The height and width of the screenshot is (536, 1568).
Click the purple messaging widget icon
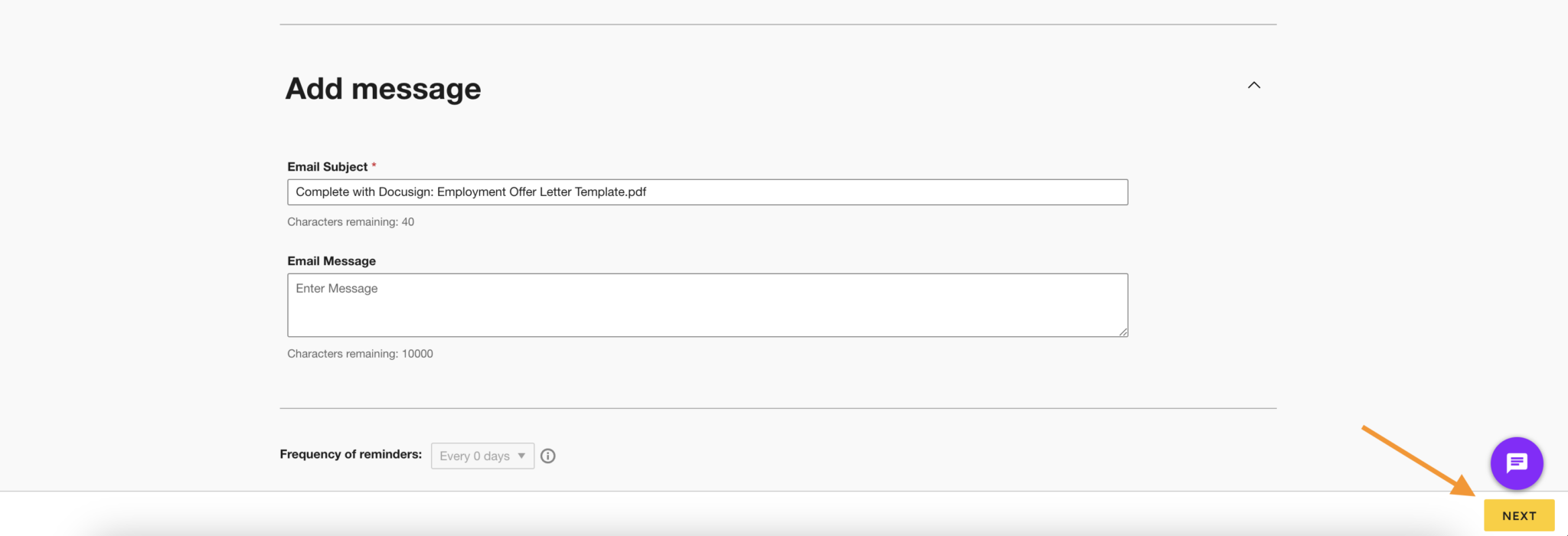[1517, 463]
